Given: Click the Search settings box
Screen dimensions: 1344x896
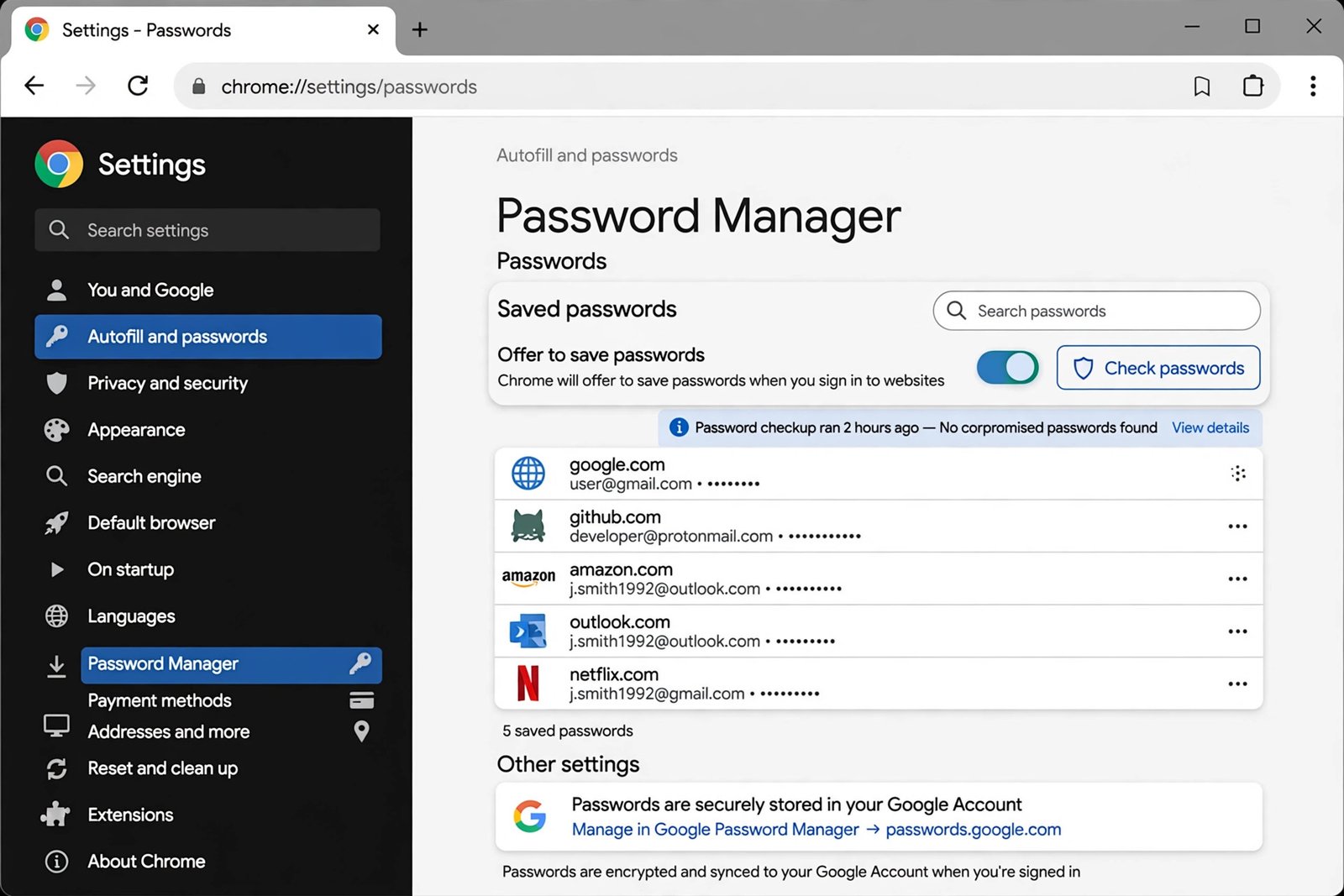Looking at the screenshot, I should point(207,230).
